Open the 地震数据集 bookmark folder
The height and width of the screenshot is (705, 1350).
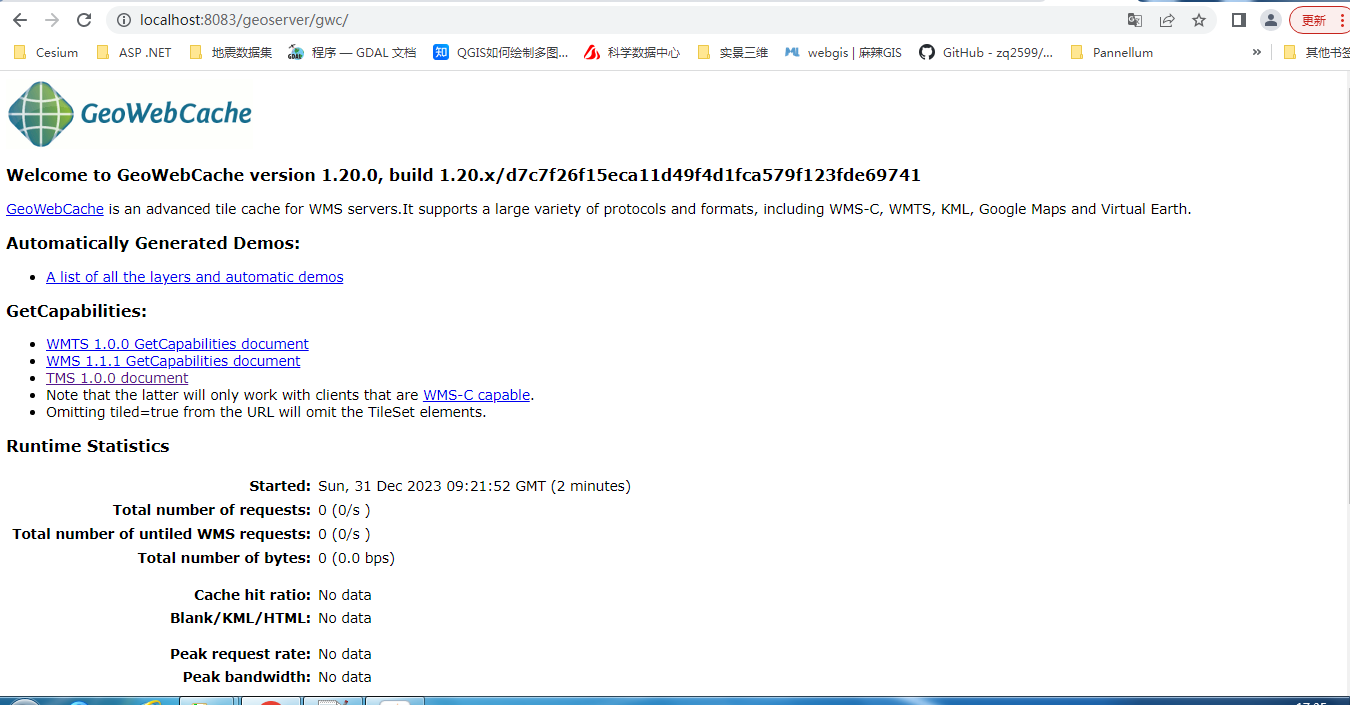229,52
